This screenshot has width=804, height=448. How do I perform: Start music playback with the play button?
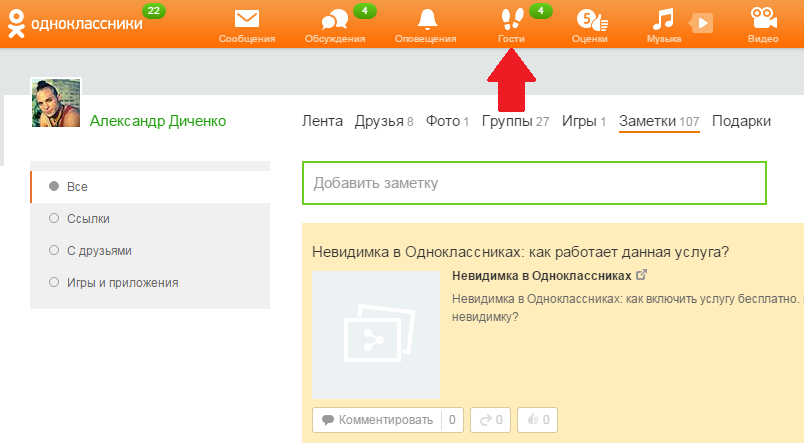pos(701,23)
